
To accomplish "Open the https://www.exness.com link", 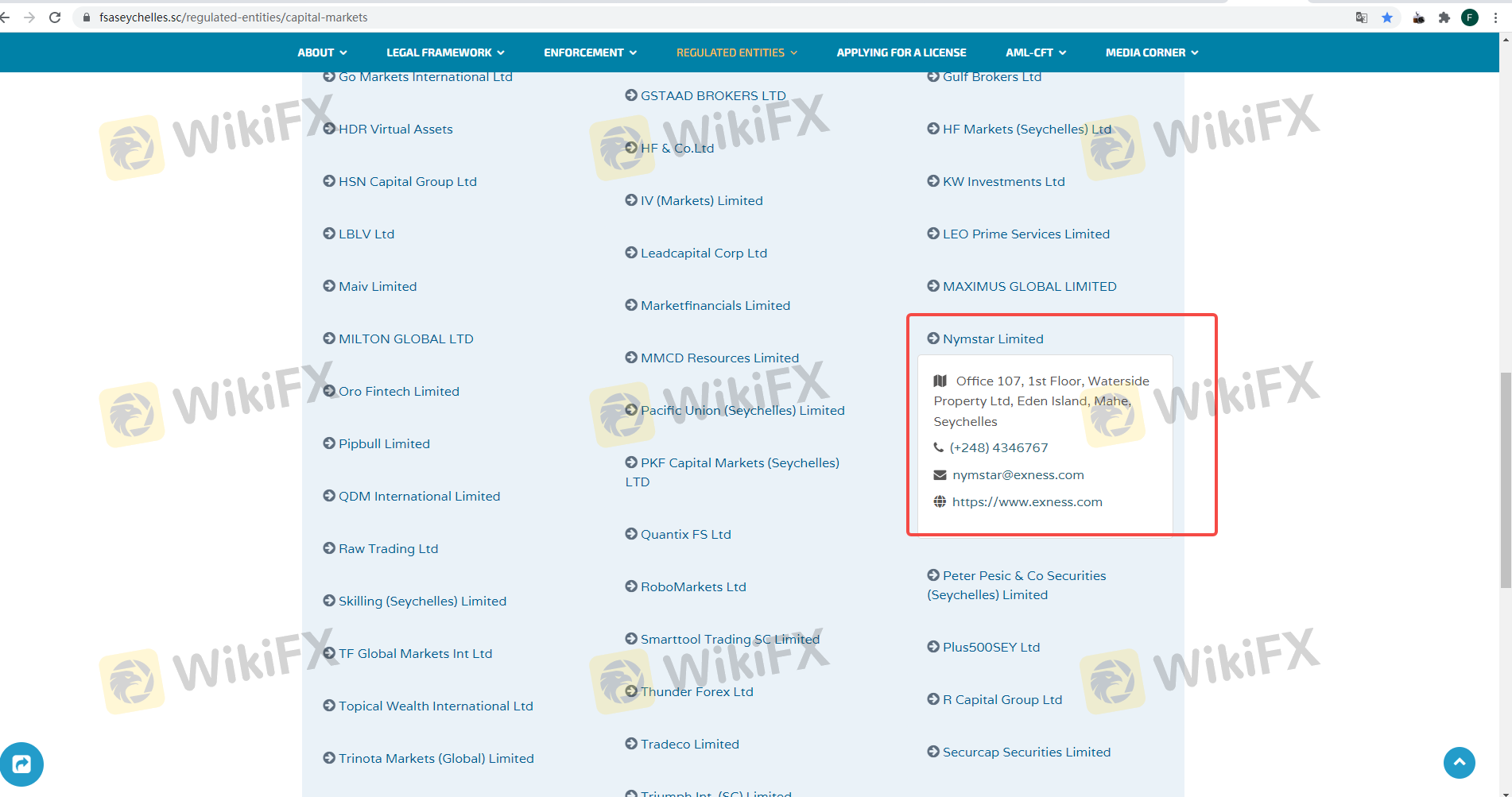I will tap(1027, 502).
